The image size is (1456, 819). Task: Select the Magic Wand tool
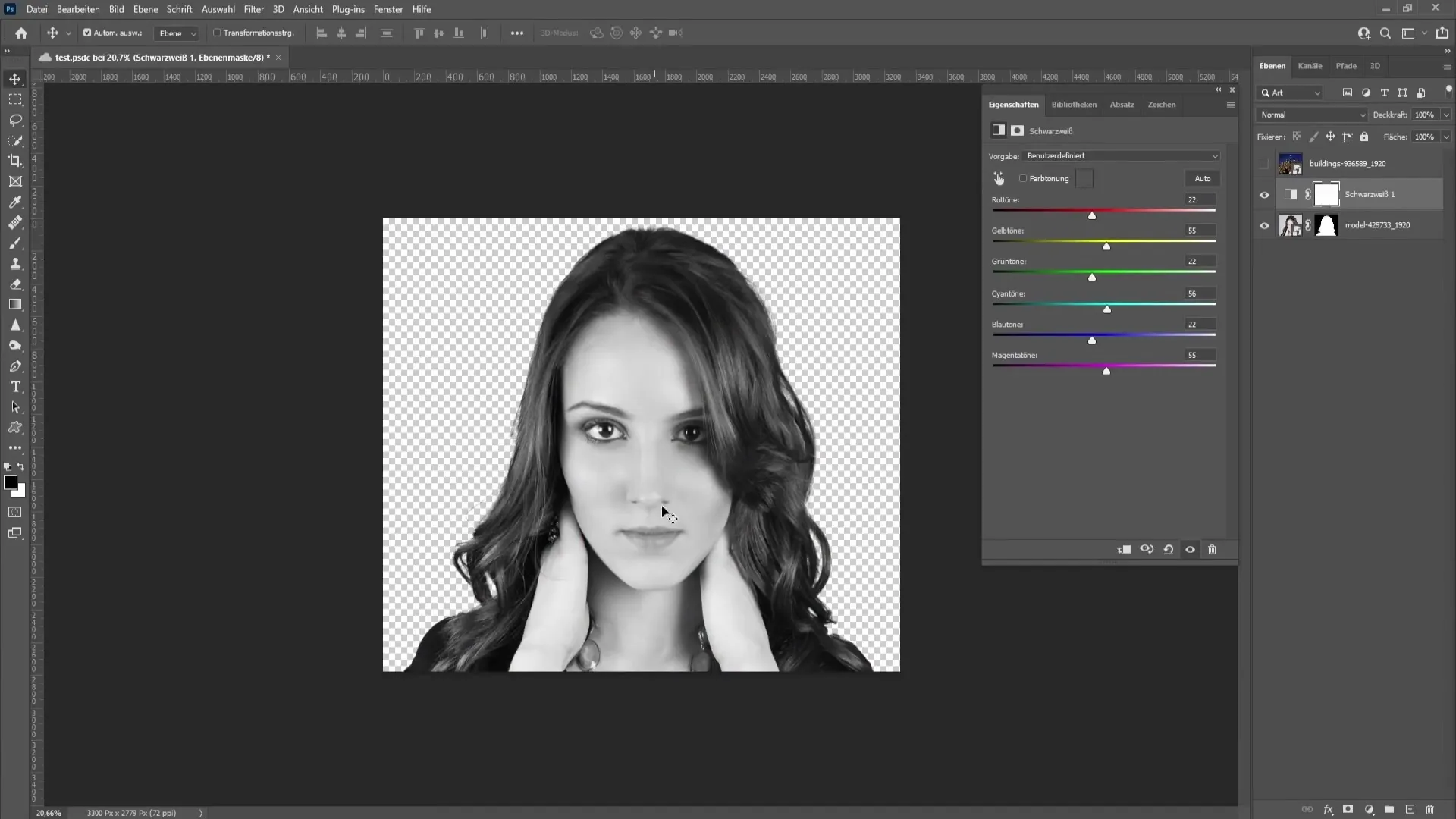click(15, 140)
